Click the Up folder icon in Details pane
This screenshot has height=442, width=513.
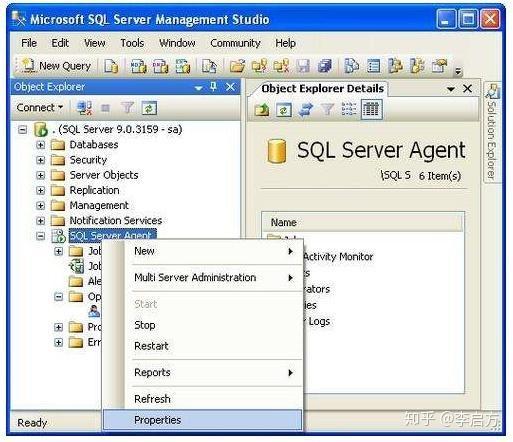262,109
